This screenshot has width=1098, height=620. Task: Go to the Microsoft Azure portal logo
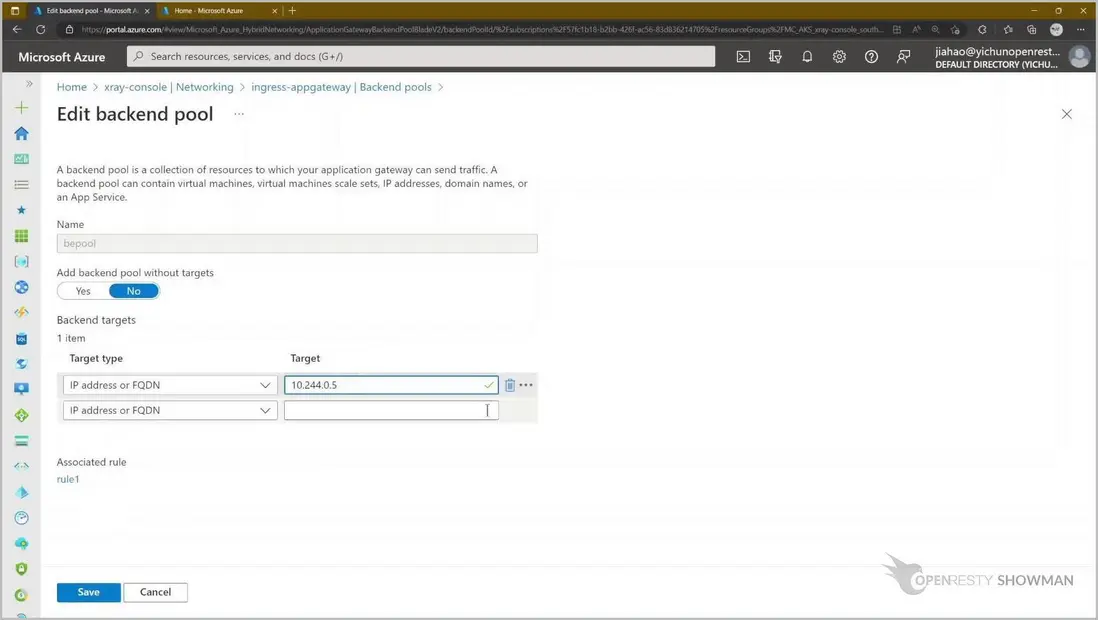62,57
